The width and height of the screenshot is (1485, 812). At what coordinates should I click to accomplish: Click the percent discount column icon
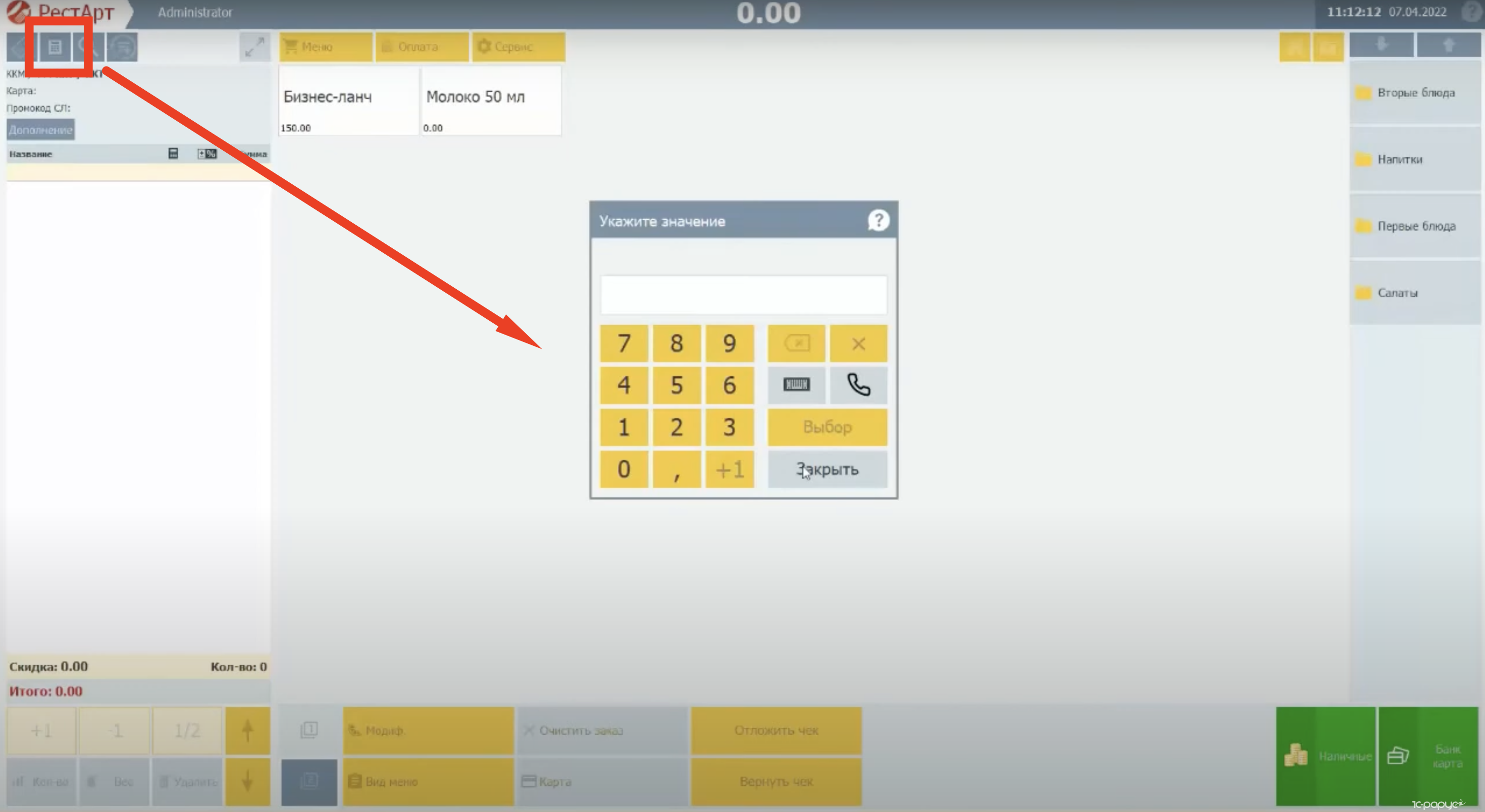[207, 153]
